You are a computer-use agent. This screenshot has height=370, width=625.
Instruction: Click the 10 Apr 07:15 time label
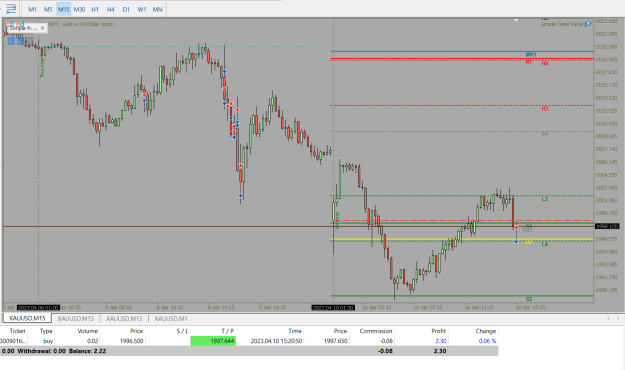[428, 307]
